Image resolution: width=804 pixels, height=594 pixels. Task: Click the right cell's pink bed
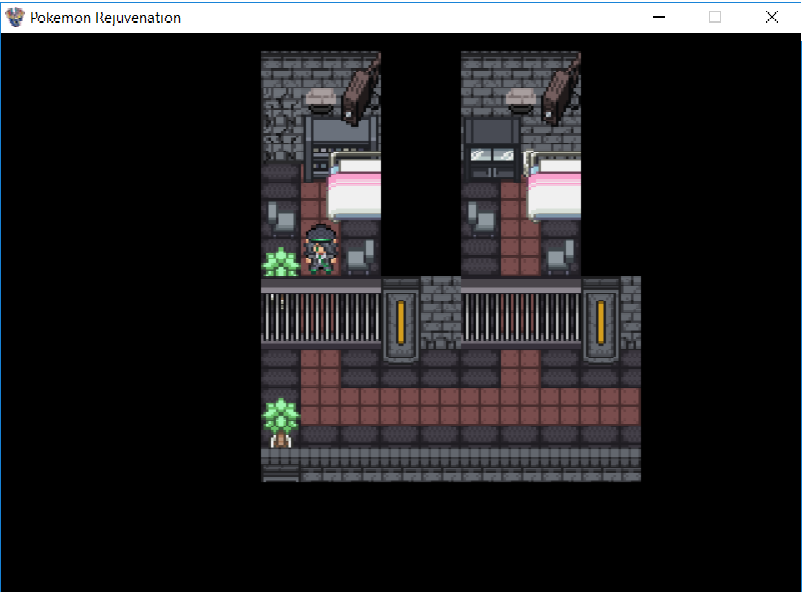pos(554,186)
